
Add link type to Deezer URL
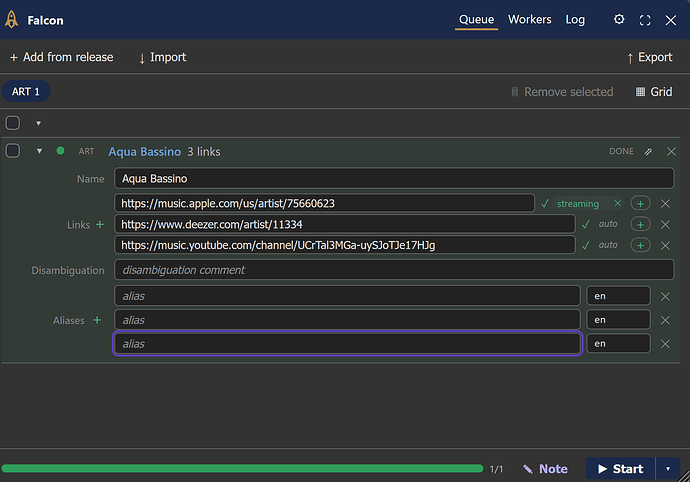point(640,224)
